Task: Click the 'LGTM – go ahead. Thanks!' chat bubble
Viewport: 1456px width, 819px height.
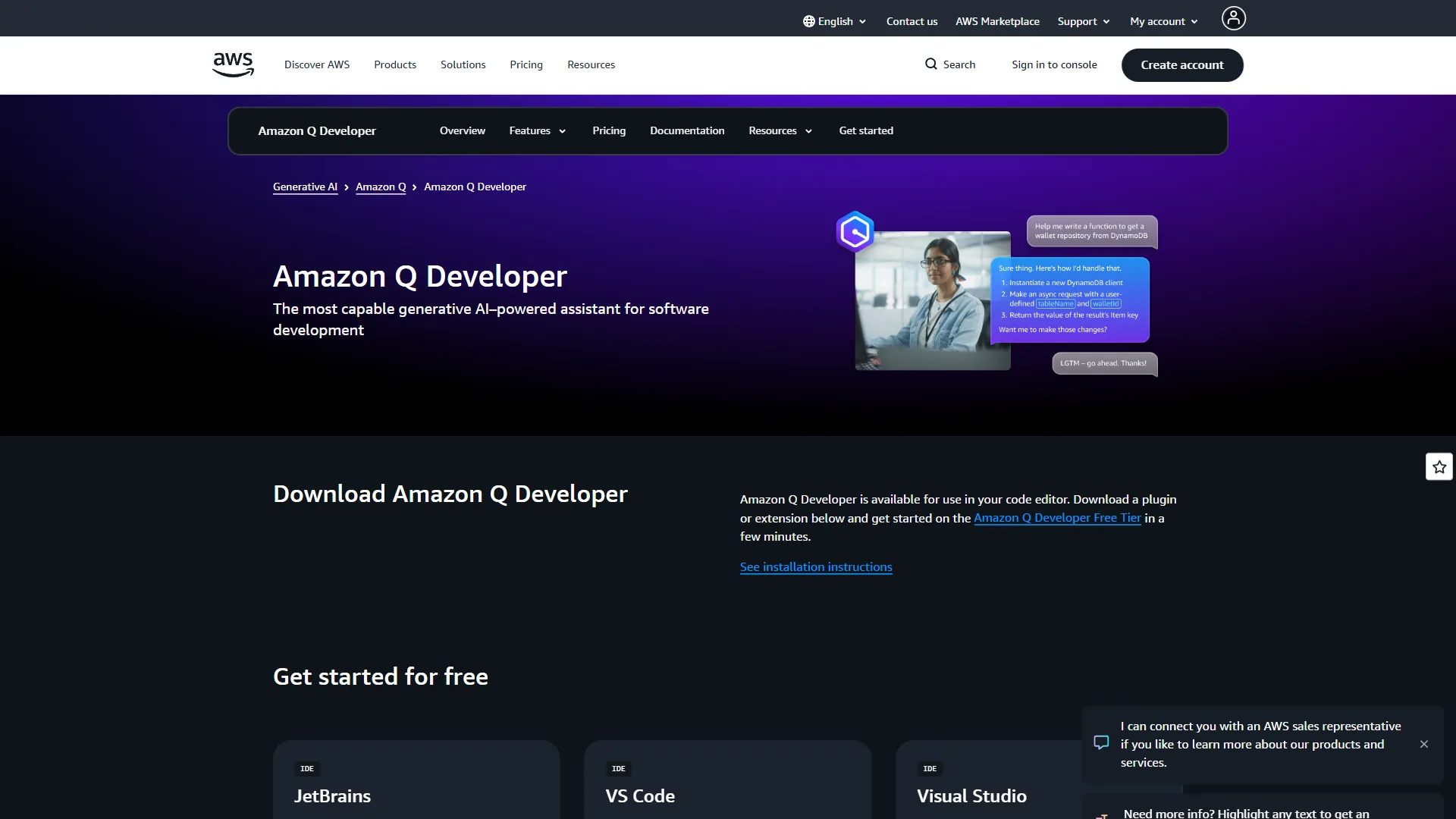Action: coord(1104,363)
